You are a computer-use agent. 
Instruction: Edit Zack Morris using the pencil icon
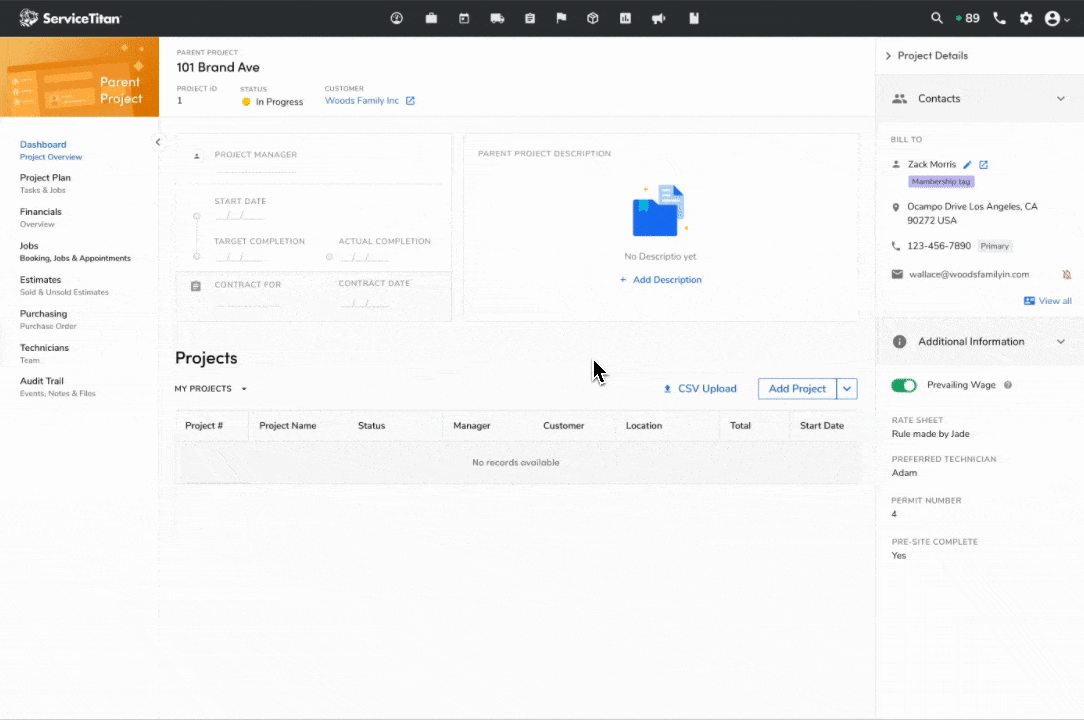966,164
